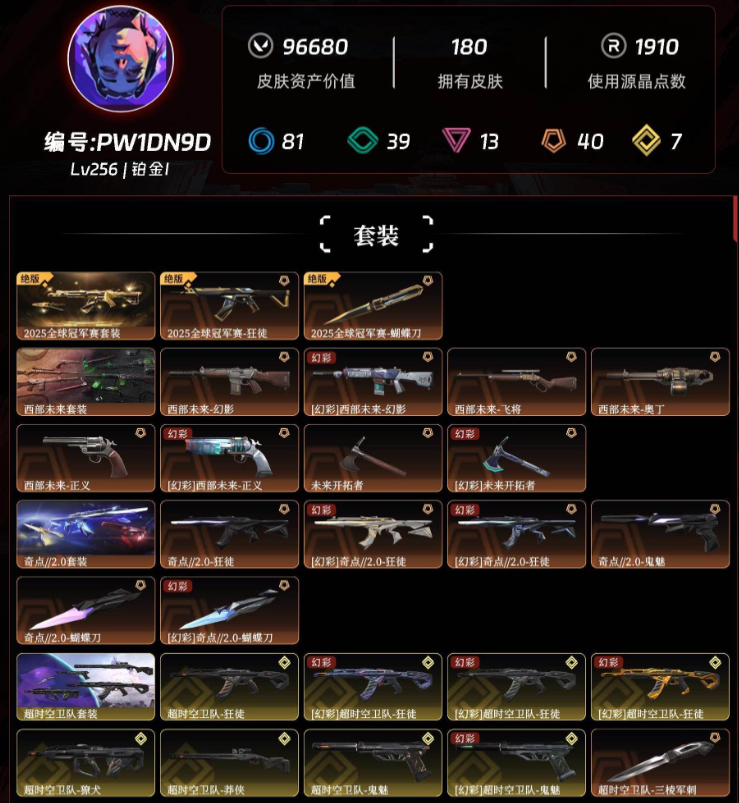Select the pink Premium-tier triangle icon

456,141
